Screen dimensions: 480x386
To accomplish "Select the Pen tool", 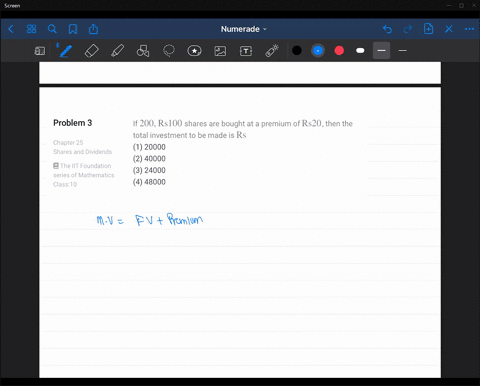I will (65, 51).
